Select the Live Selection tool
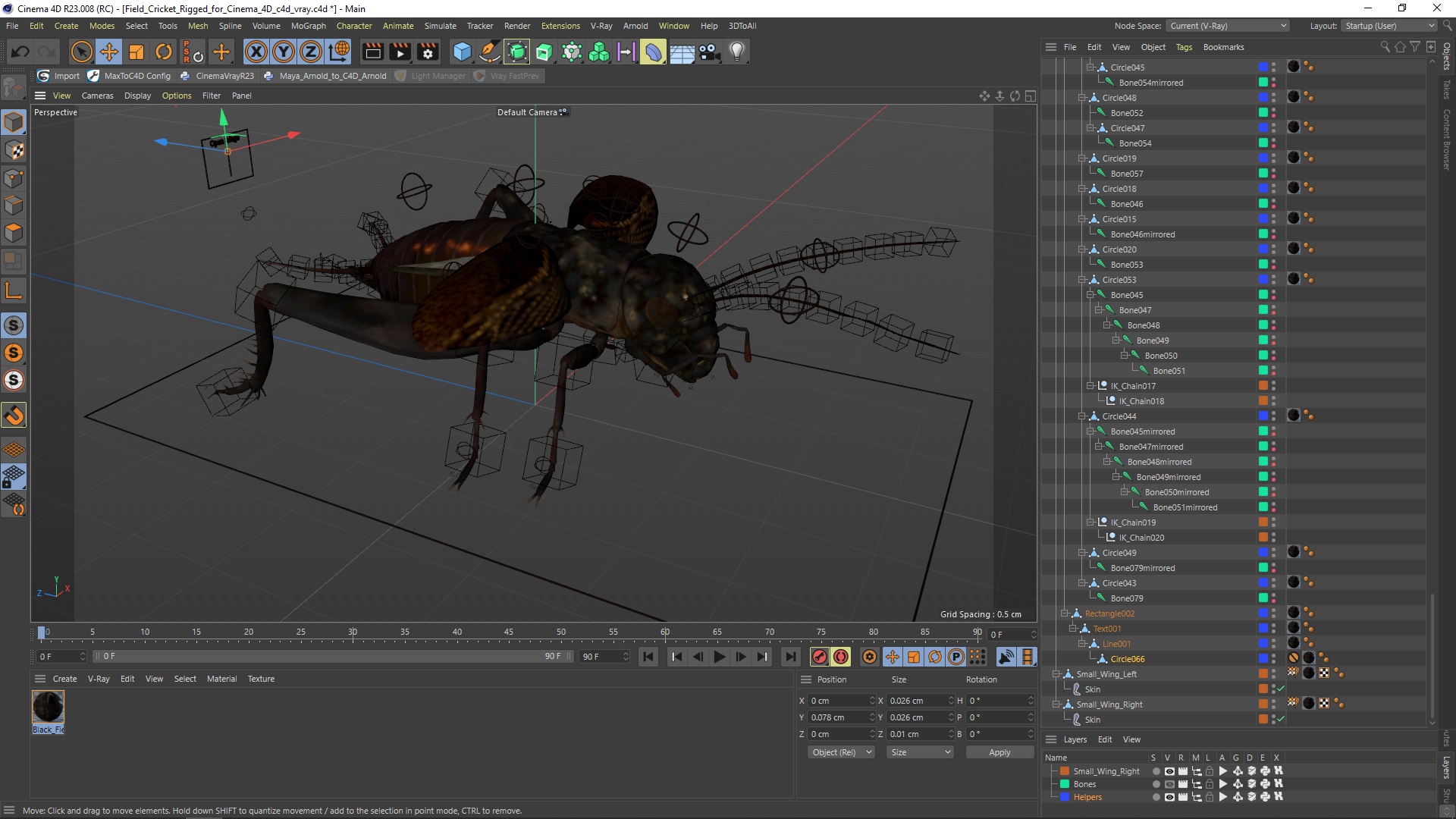This screenshot has height=819, width=1456. 81,52
